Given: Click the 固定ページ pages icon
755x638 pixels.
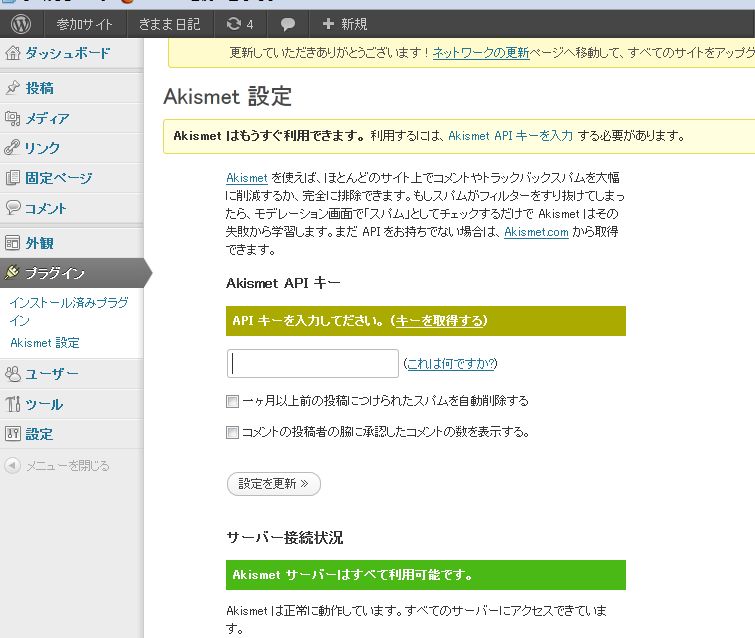Looking at the screenshot, I should click(13, 178).
